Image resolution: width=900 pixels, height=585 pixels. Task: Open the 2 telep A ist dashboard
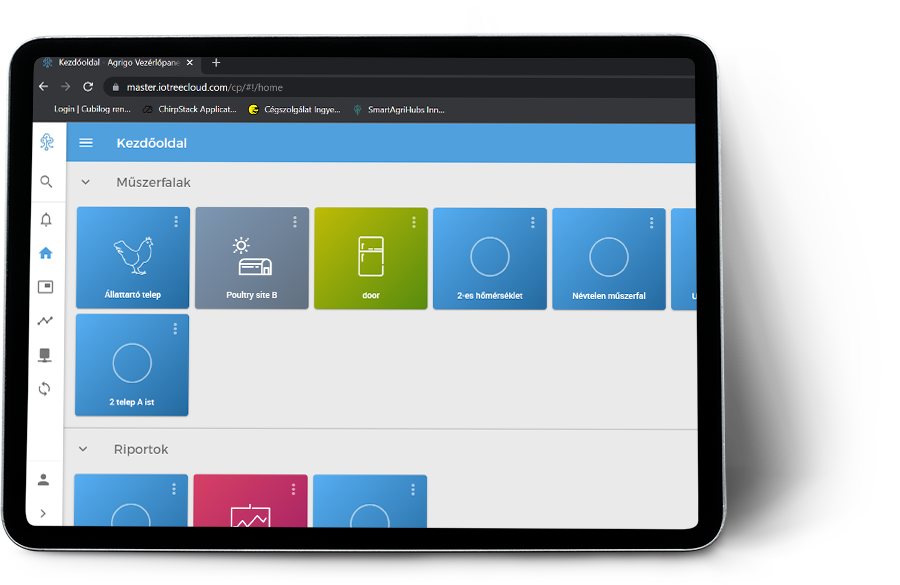(132, 365)
